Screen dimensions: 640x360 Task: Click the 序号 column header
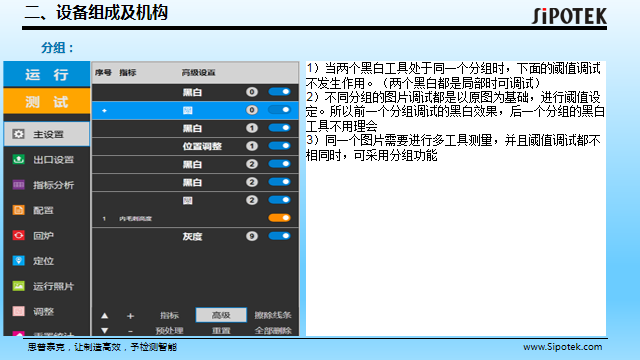(103, 73)
